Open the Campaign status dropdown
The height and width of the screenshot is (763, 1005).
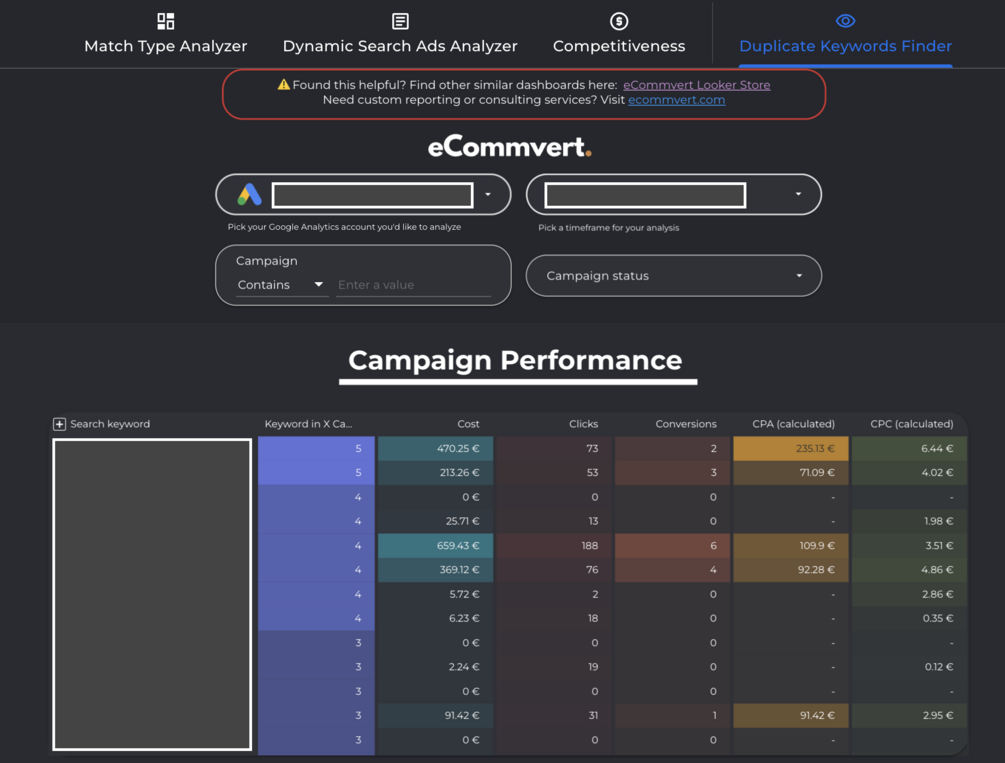tap(674, 276)
